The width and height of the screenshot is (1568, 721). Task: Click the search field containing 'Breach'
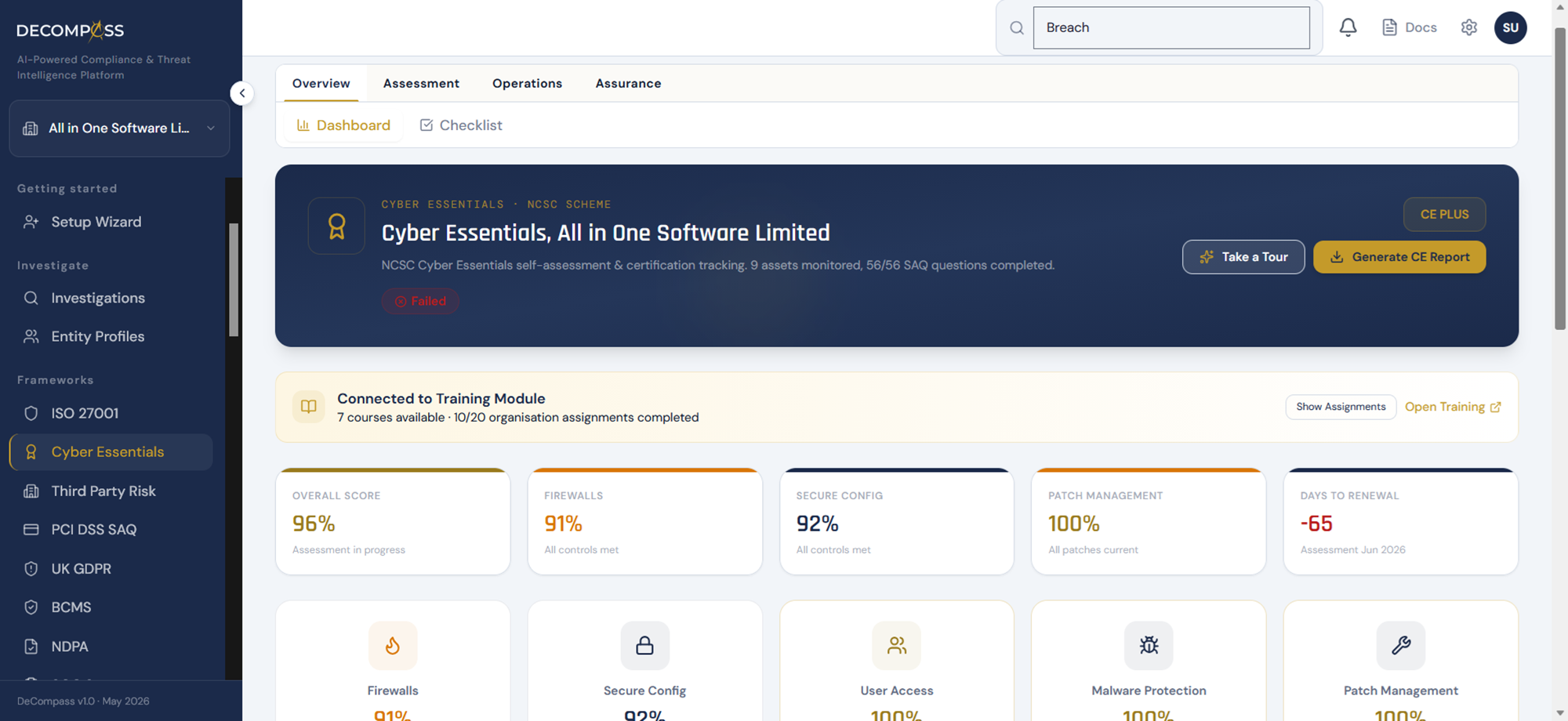coord(1171,28)
